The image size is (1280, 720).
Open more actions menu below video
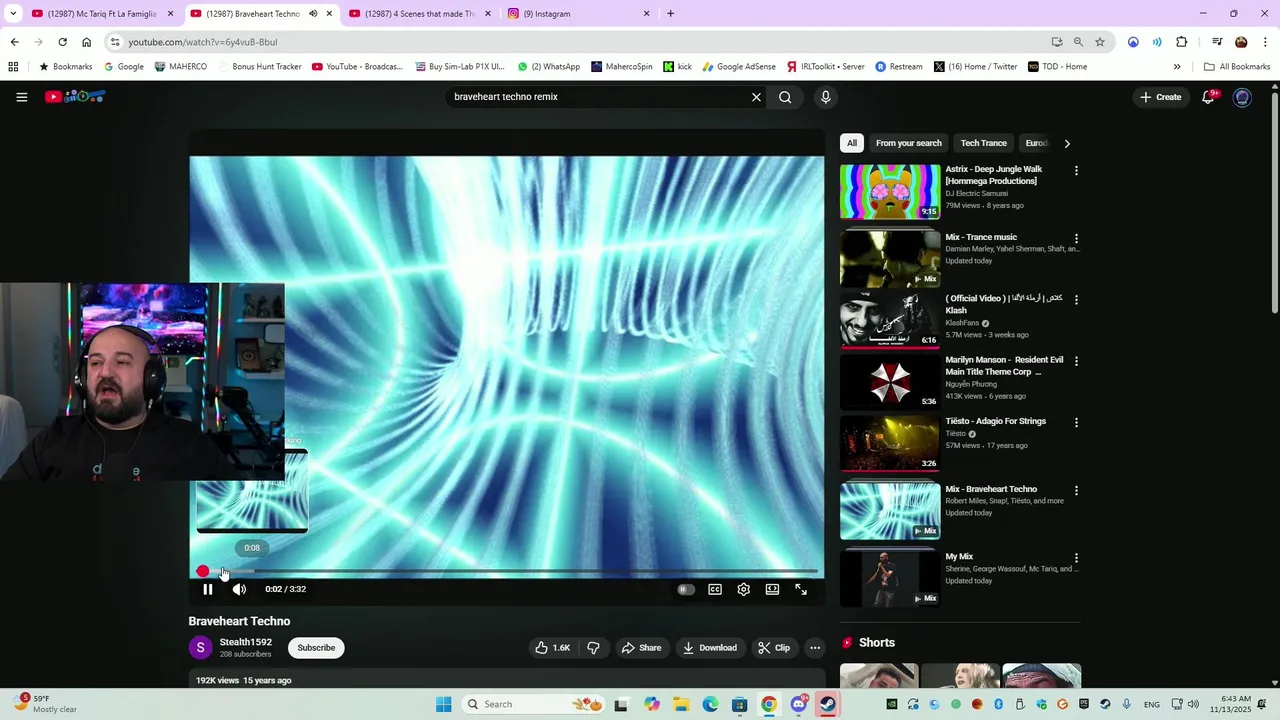(815, 648)
